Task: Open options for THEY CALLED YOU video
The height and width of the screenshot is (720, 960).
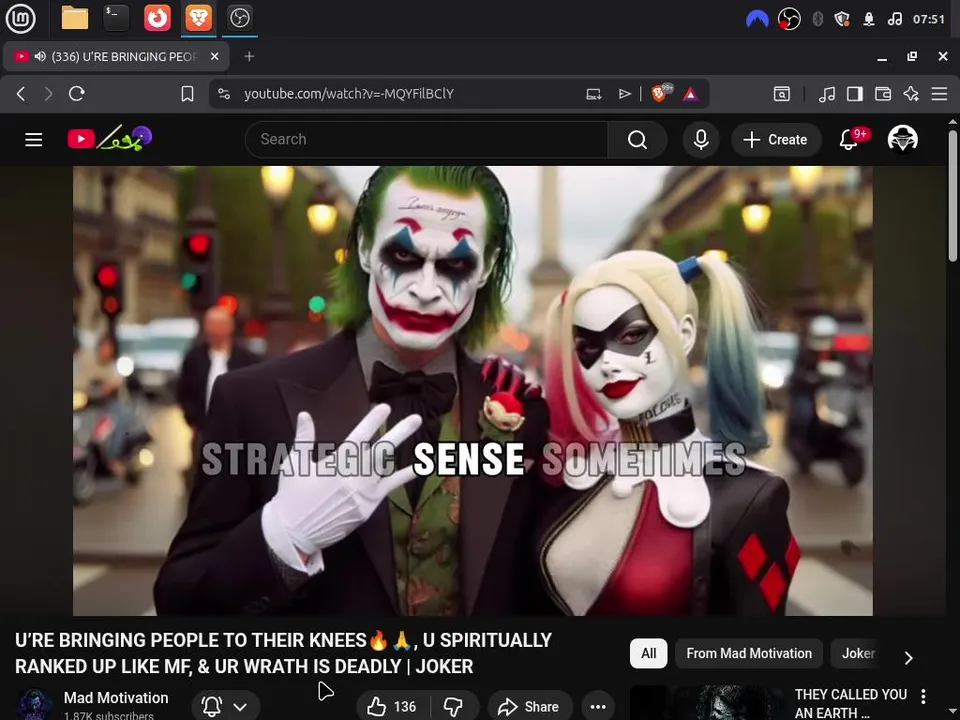Action: [923, 696]
